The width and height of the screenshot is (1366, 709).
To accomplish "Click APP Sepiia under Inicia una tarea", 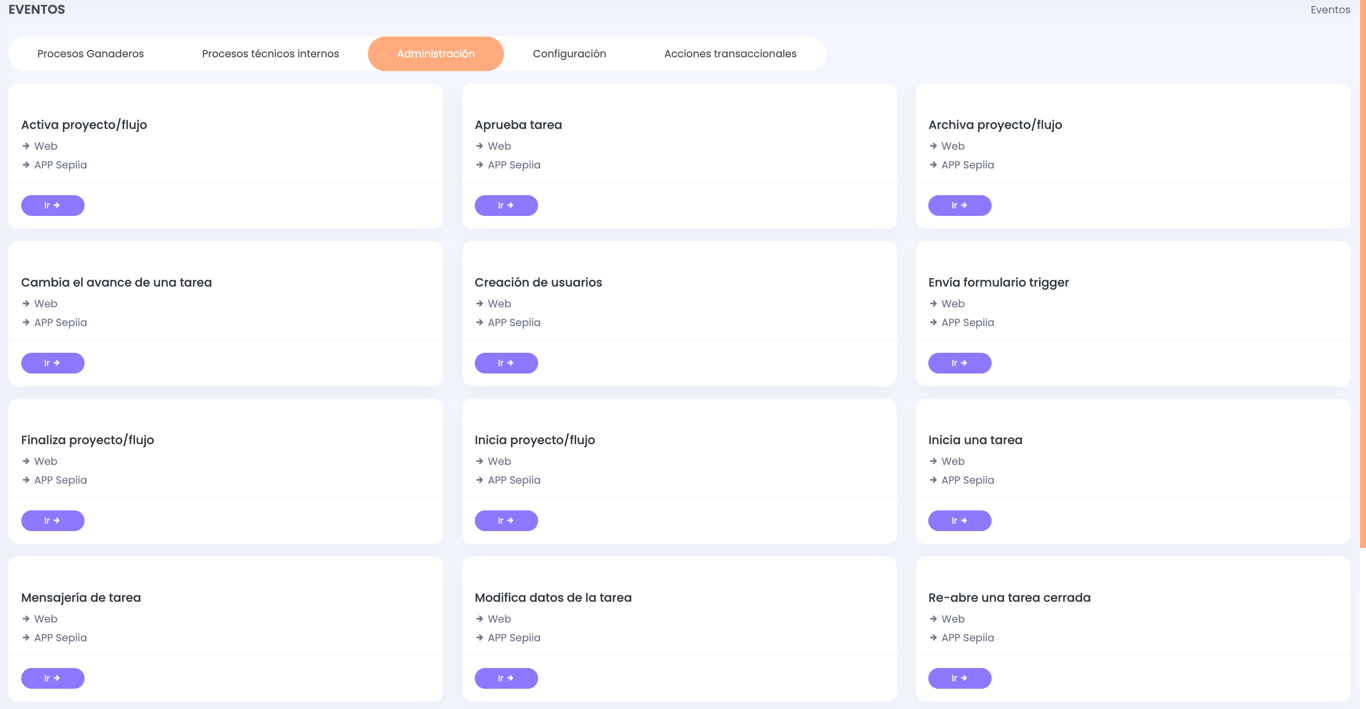I will click(968, 480).
